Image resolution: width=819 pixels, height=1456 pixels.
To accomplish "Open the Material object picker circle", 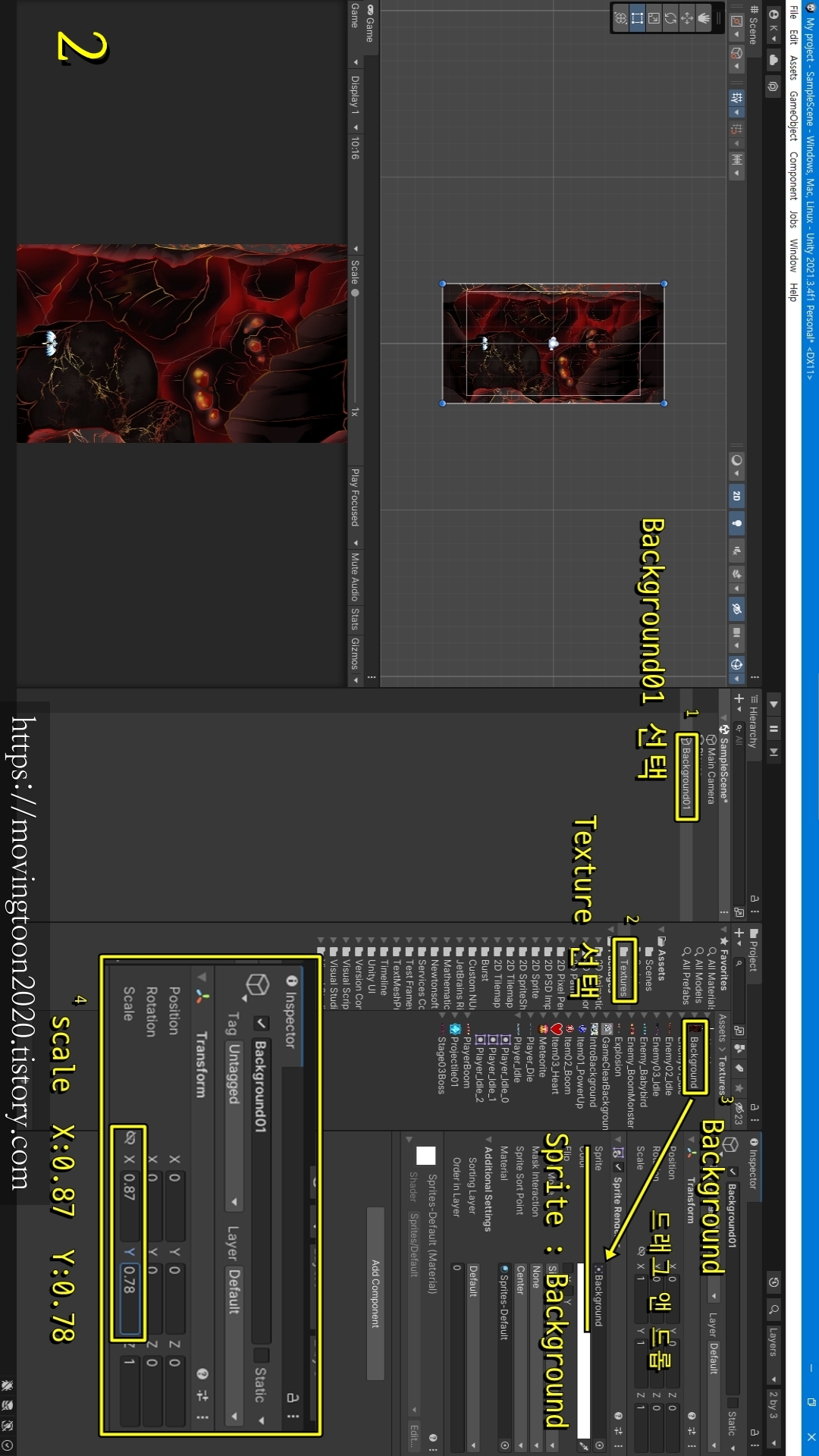I will click(x=504, y=1445).
